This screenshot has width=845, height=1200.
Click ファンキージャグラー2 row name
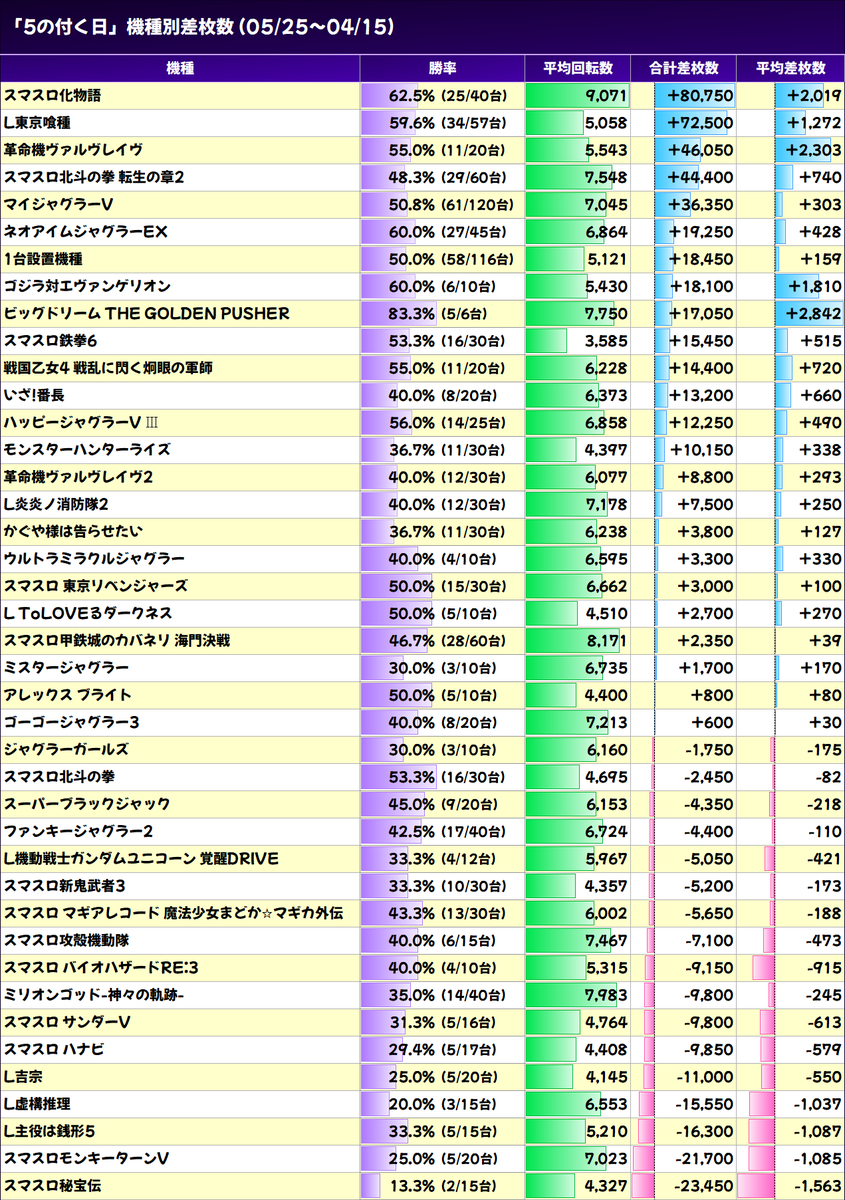coord(78,832)
